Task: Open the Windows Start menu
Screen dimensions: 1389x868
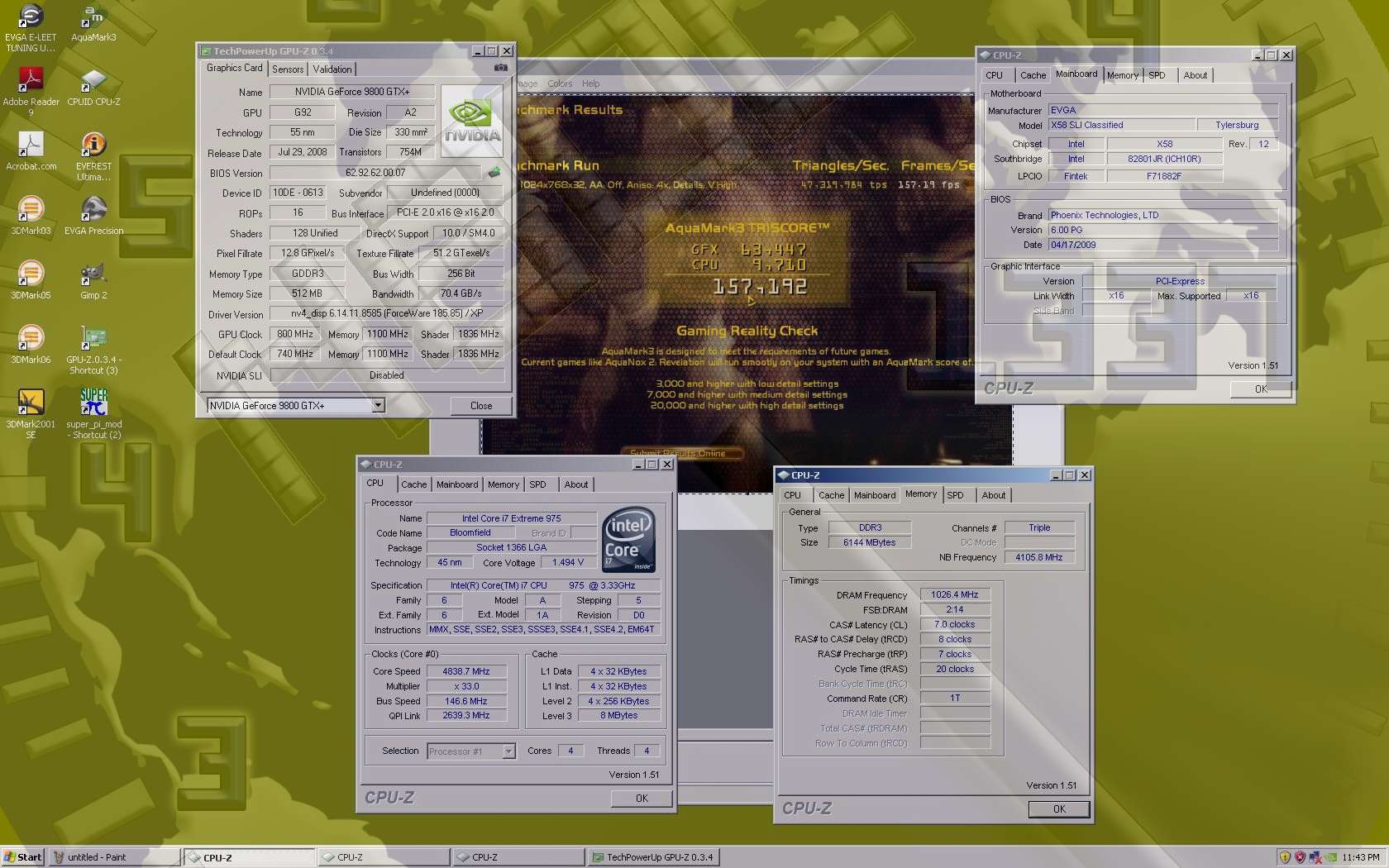Action: 23,857
